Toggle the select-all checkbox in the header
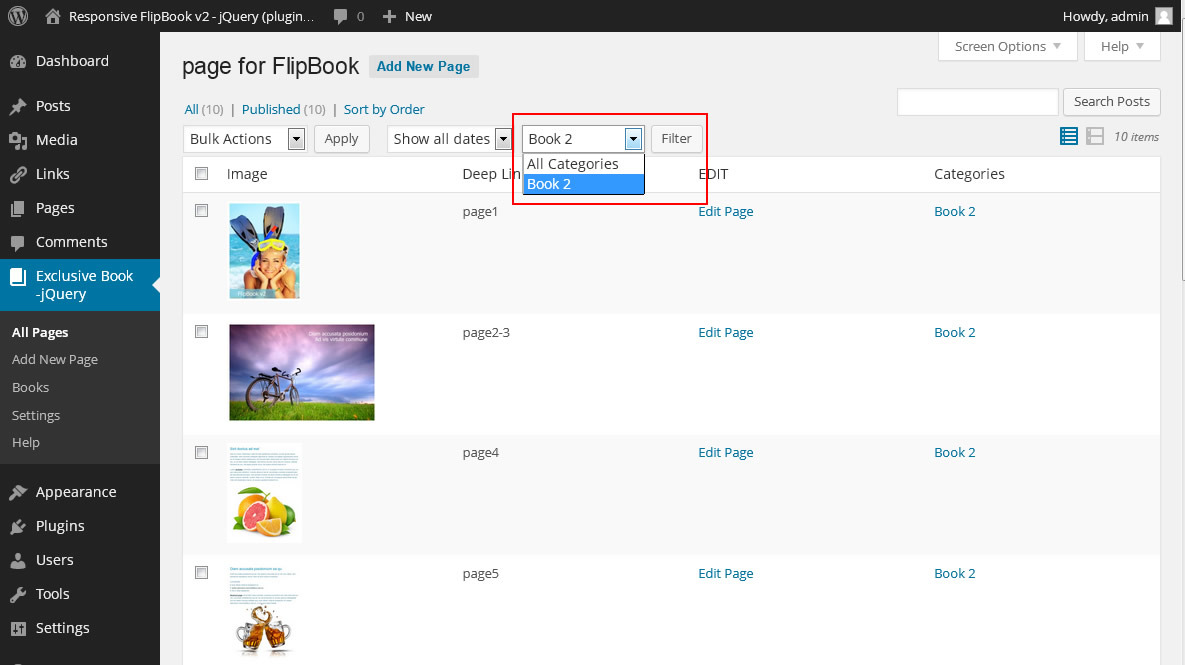The width and height of the screenshot is (1185, 665). click(x=202, y=174)
